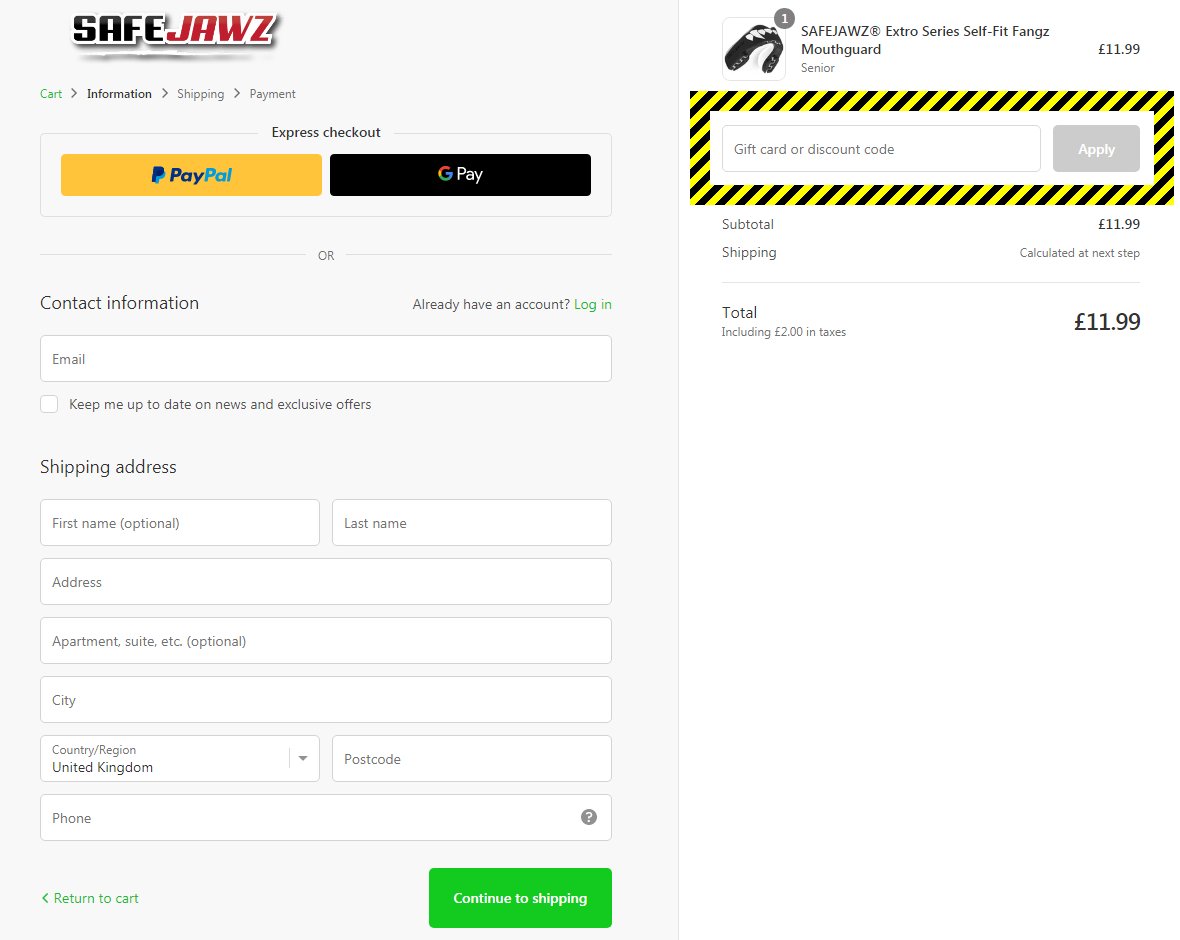
Task: Enable the news and exclusive offers checkbox
Action: (x=49, y=404)
